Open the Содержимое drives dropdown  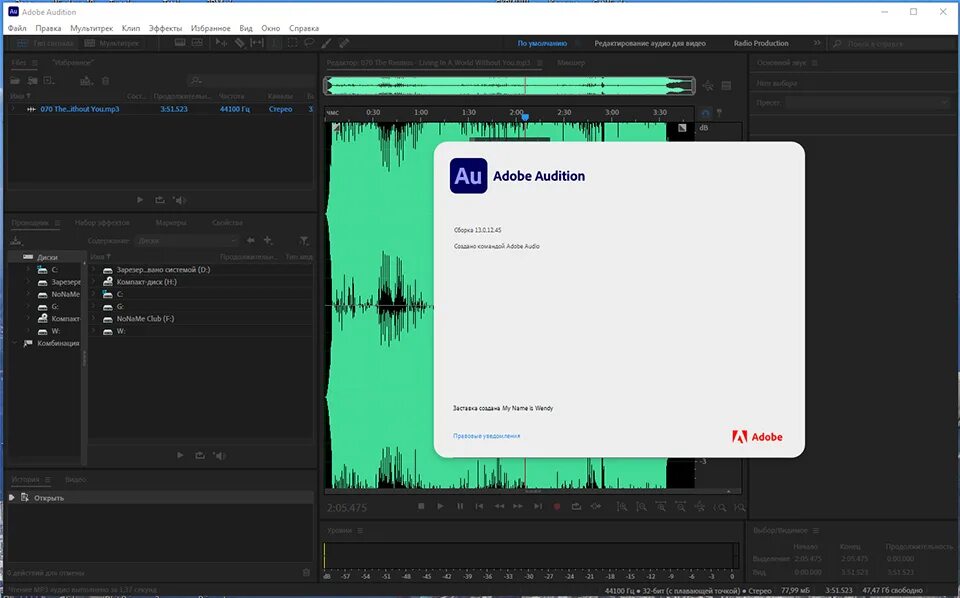187,241
